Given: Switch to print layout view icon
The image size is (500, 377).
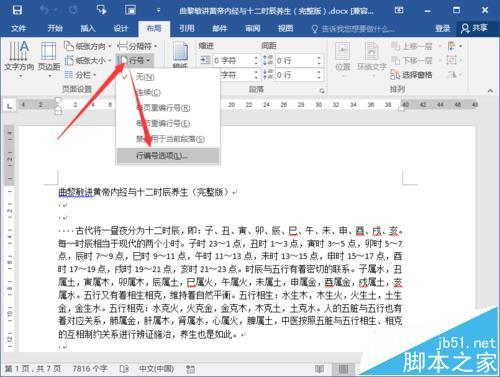Looking at the screenshot, I should coord(343,369).
